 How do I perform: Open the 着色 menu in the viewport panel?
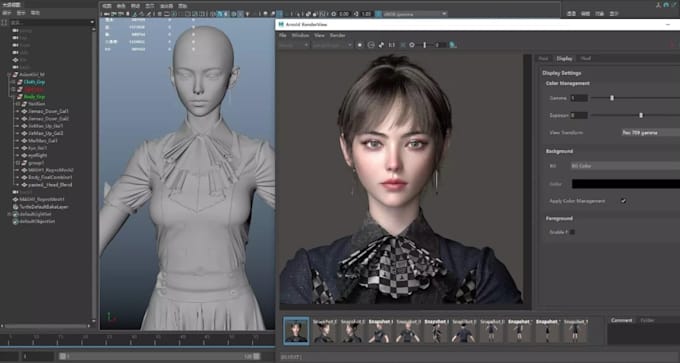pos(121,6)
